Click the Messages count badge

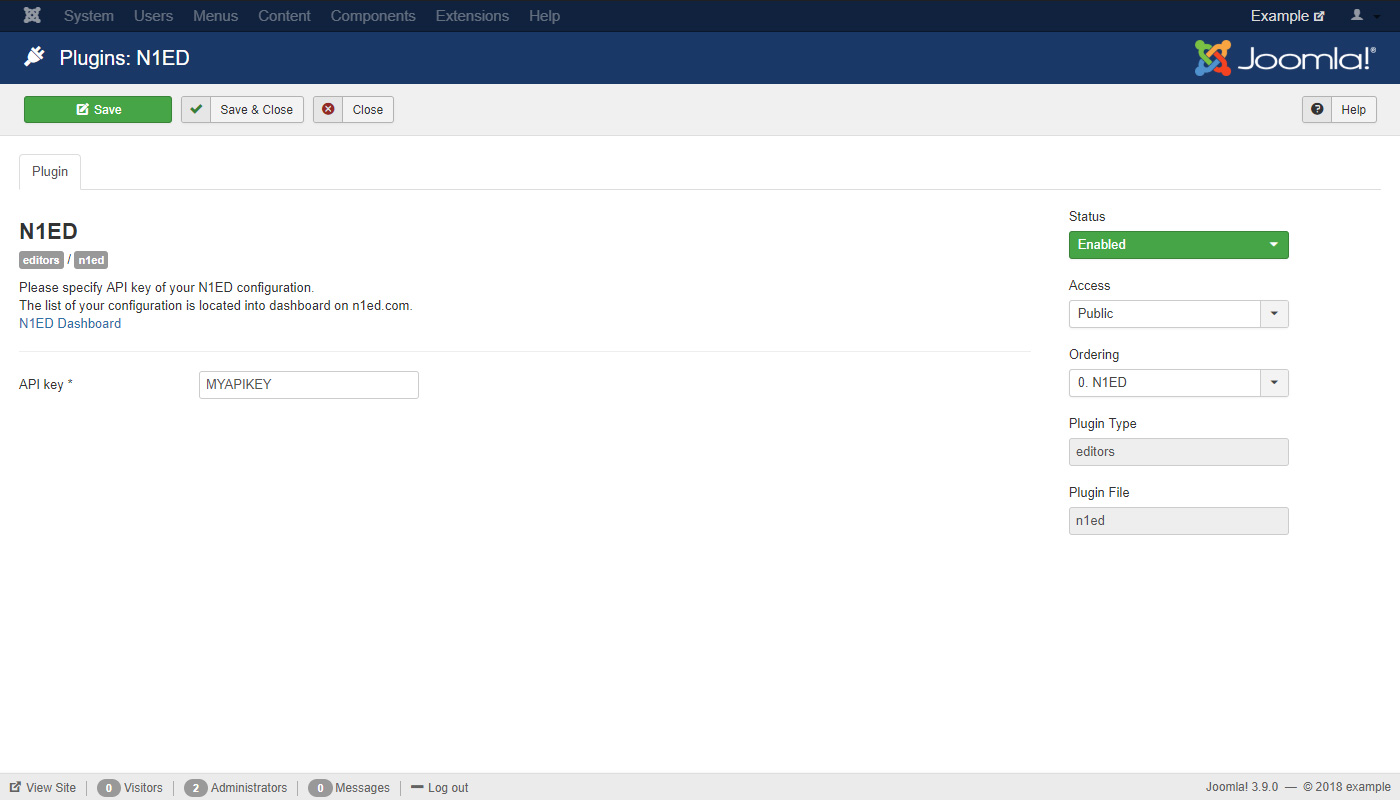click(x=320, y=788)
